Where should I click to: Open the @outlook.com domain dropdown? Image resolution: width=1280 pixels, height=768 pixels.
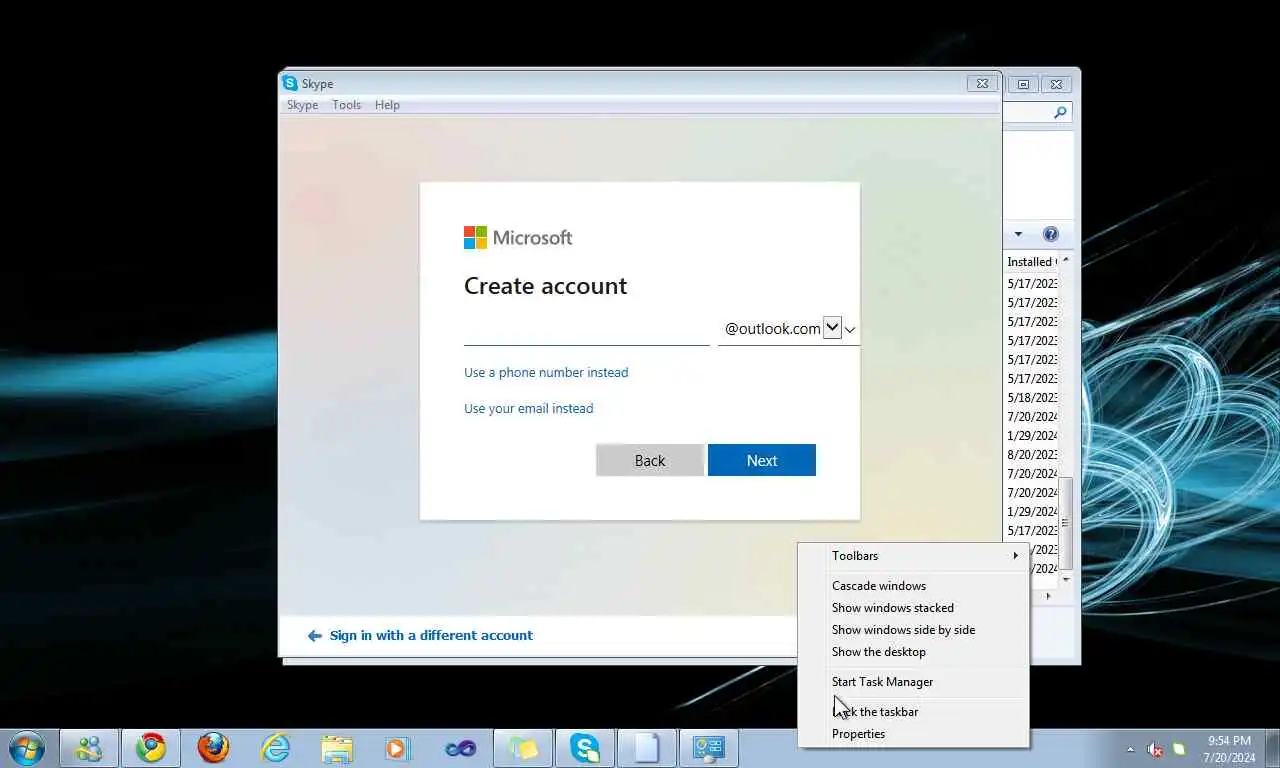tap(832, 328)
